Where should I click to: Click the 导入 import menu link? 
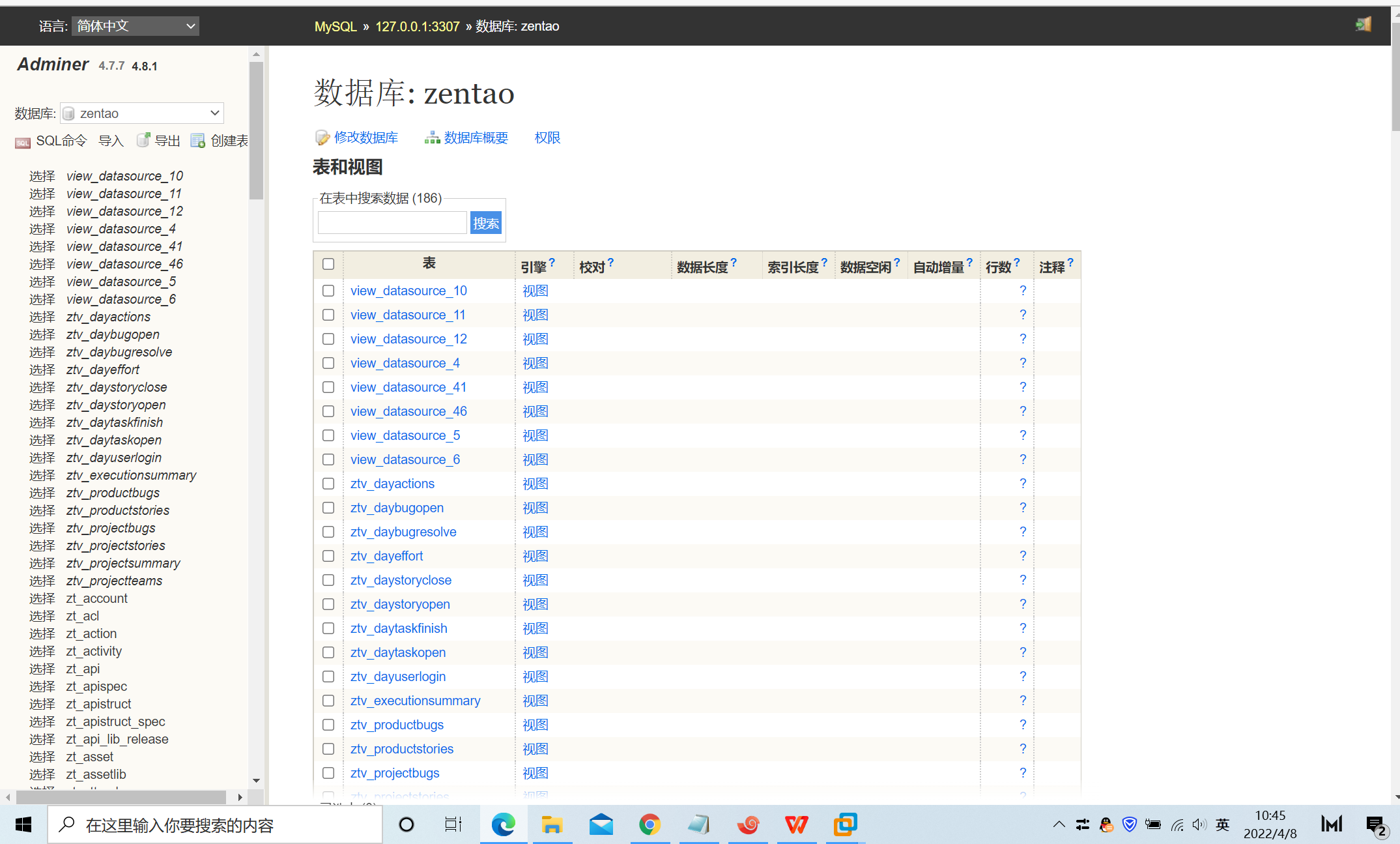(111, 141)
